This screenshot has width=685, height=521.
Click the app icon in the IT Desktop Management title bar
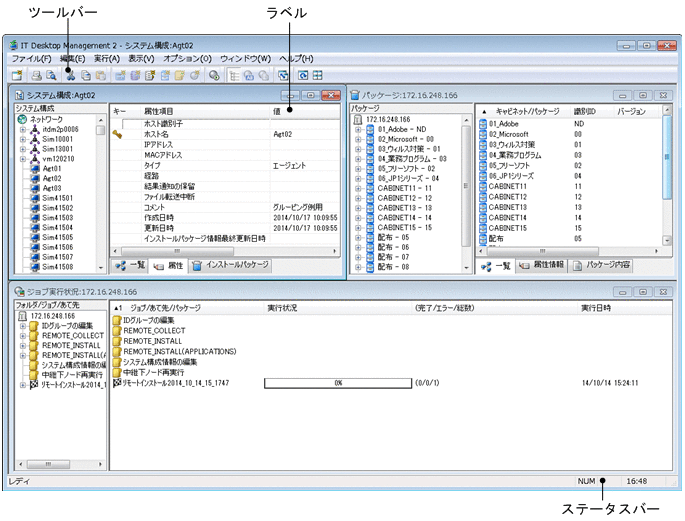(14, 45)
